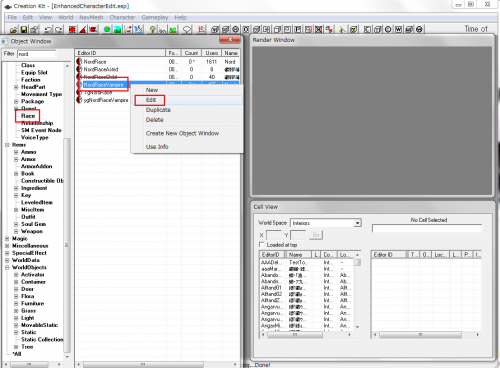This screenshot has height=368, width=500.
Task: Expand the Ammo tree node
Action: [x=16, y=152]
